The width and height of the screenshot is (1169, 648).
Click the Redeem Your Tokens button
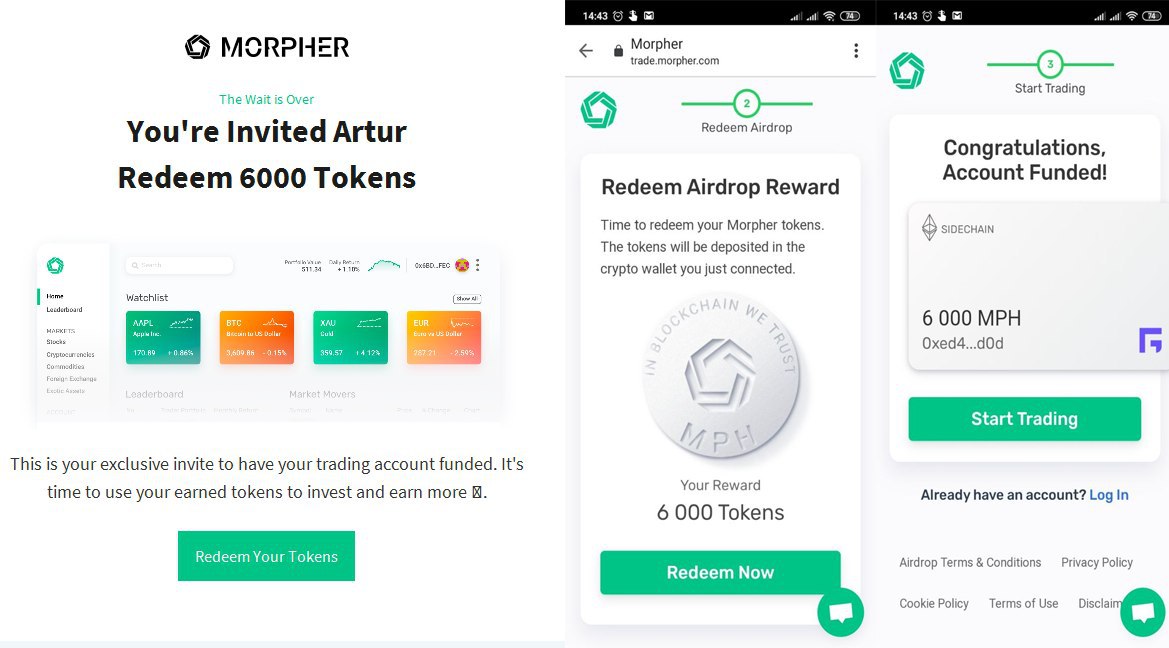point(266,556)
